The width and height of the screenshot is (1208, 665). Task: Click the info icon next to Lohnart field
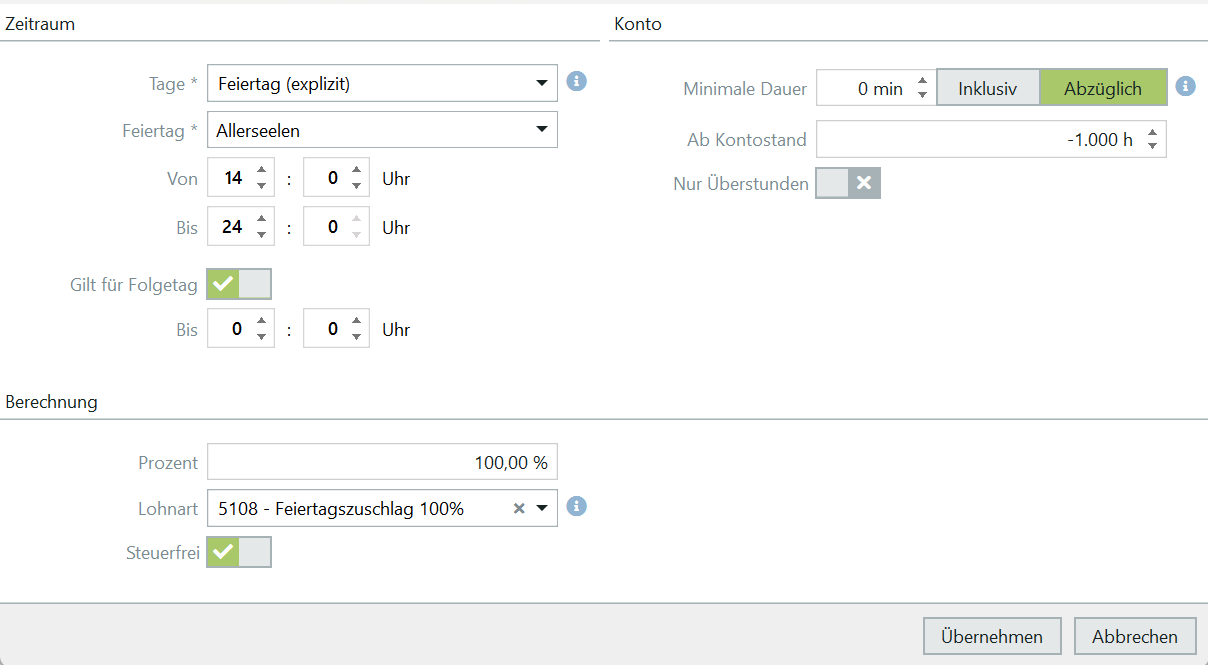576,506
